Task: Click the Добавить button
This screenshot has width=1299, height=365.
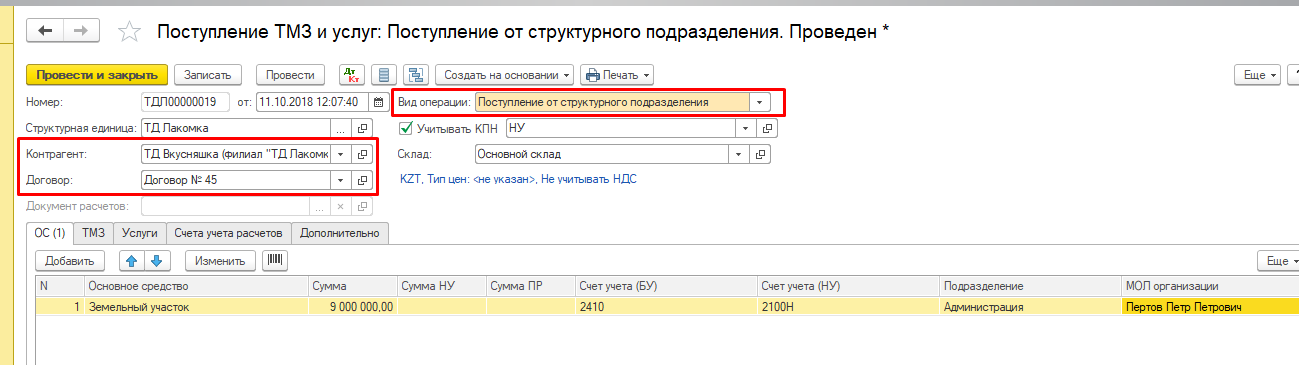Action: pos(70,261)
